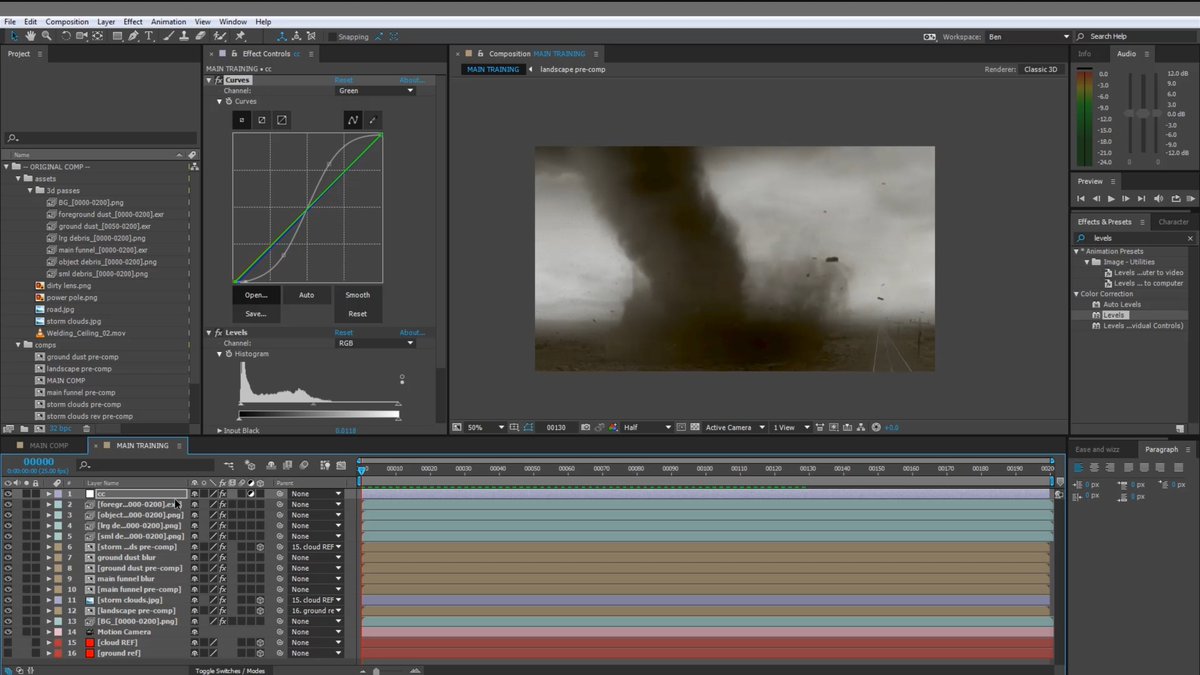Select the Hand tool

point(31,36)
